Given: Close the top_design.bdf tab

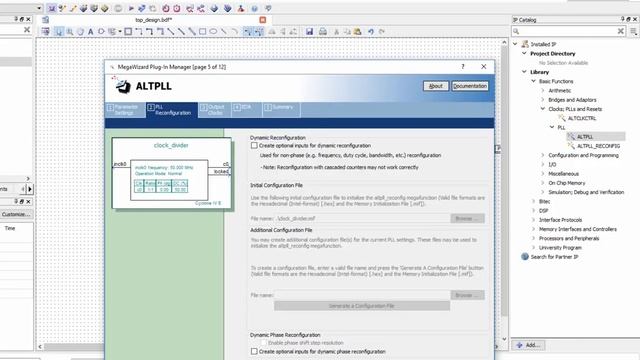Looking at the screenshot, I should click(x=263, y=20).
